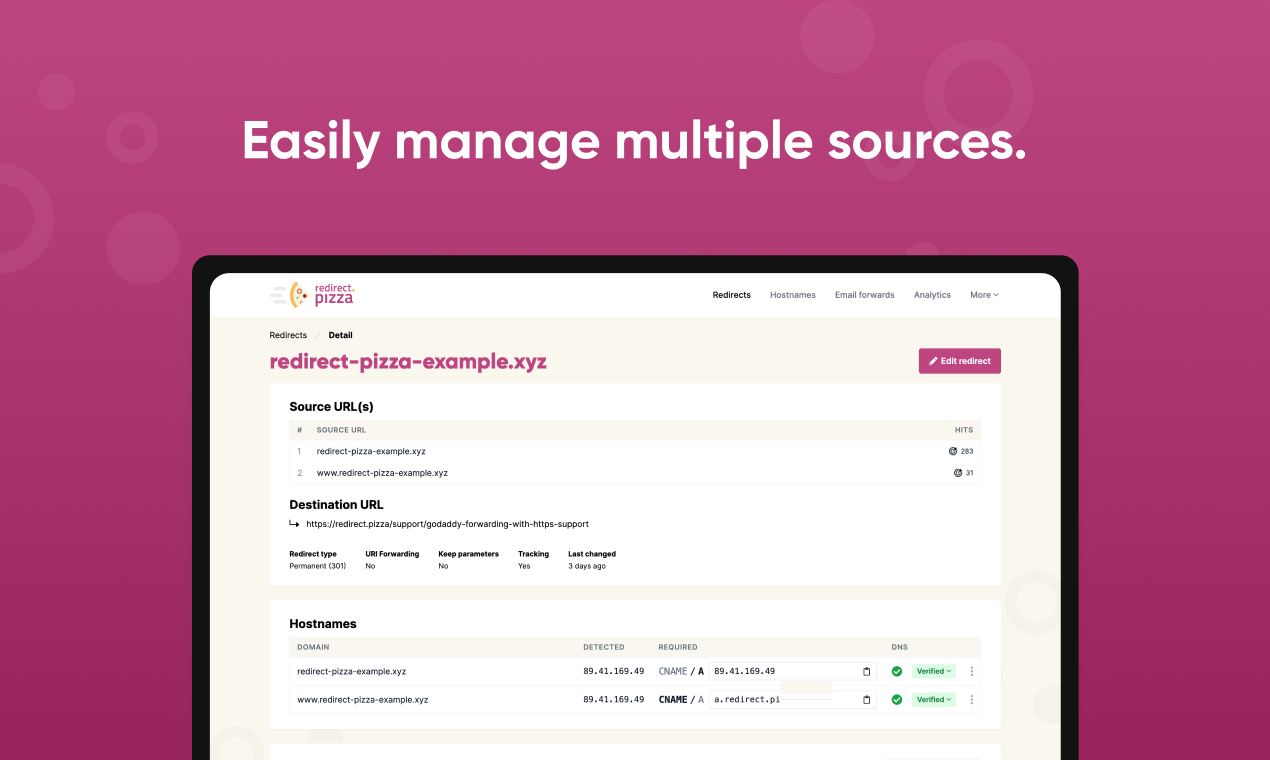Screen dimensions: 1270x760
Task: Open the three-dot menu for redirect-pizza-example.xyz hostname
Action: coord(971,672)
